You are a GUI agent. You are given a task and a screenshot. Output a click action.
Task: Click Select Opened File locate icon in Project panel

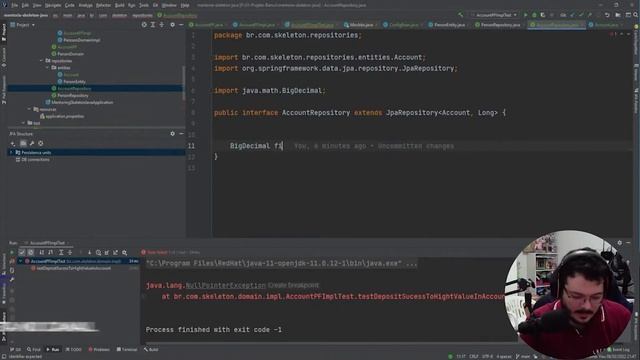[x=144, y=25]
